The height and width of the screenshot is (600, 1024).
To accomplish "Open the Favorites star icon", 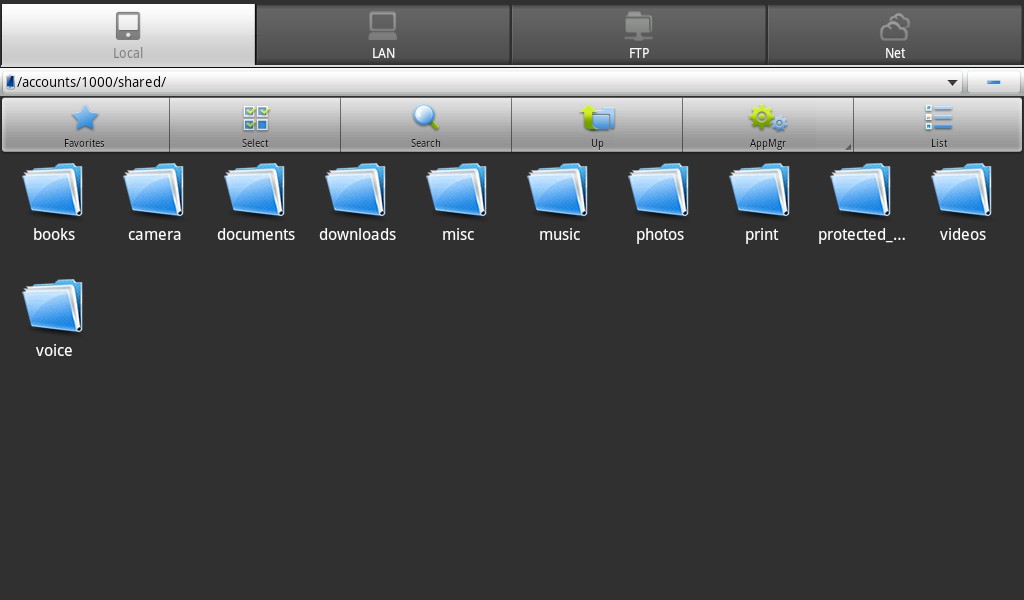I will point(85,124).
